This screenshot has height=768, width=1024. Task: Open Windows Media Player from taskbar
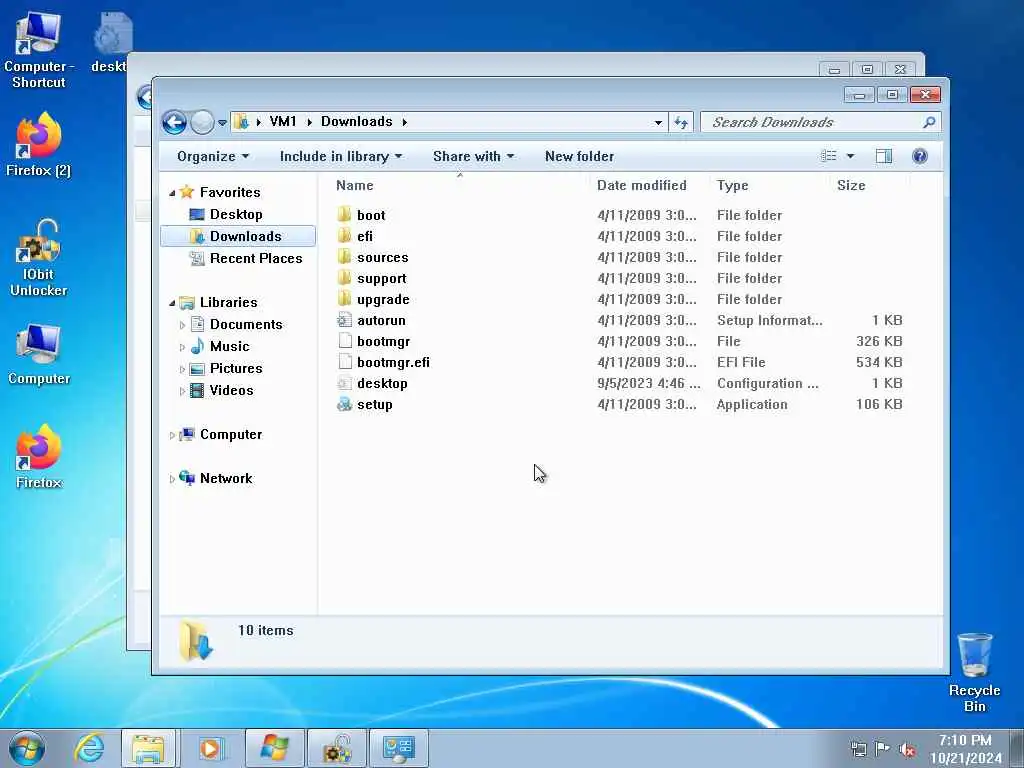211,748
